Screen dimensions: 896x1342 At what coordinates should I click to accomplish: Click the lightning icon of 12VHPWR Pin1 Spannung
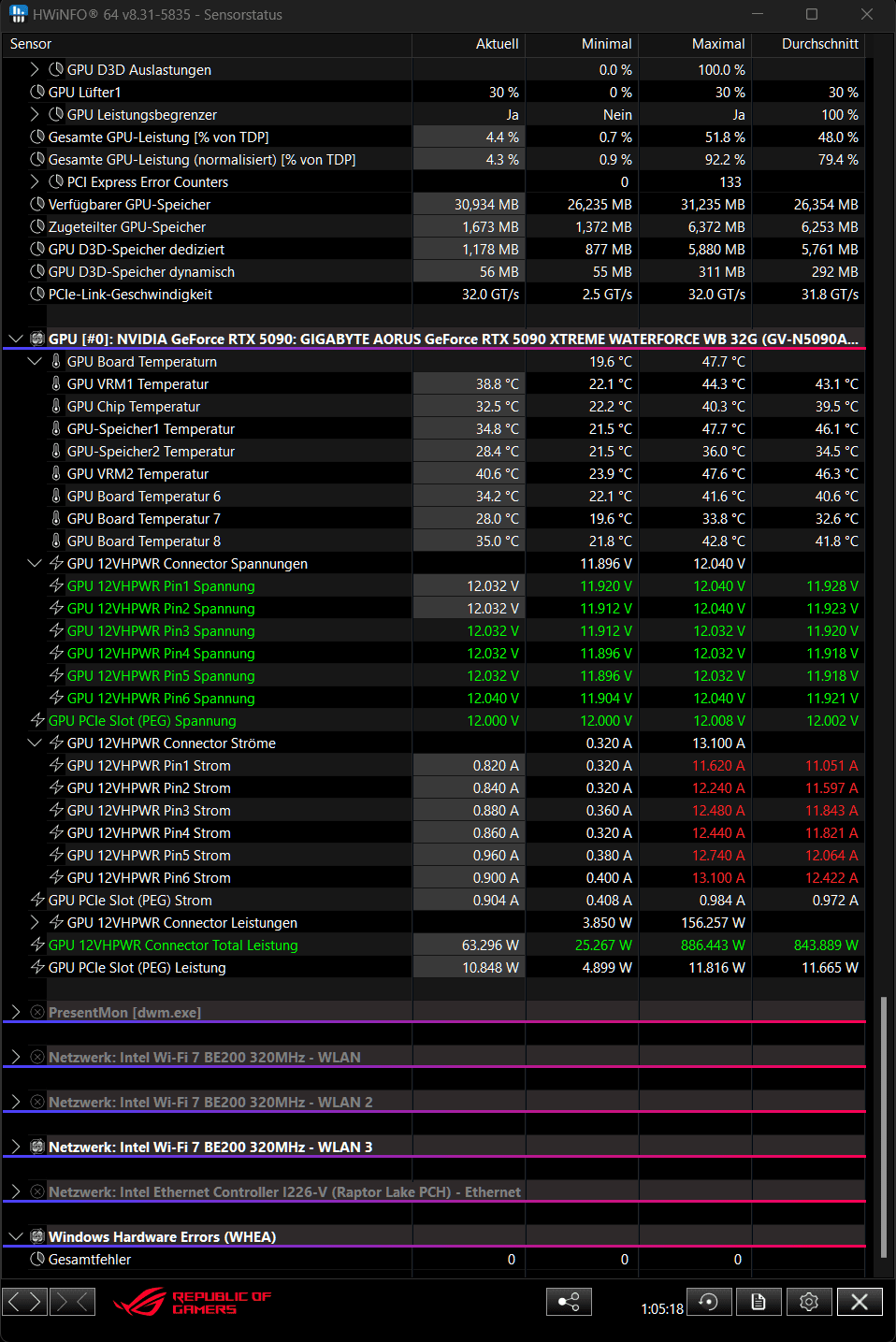pos(56,586)
